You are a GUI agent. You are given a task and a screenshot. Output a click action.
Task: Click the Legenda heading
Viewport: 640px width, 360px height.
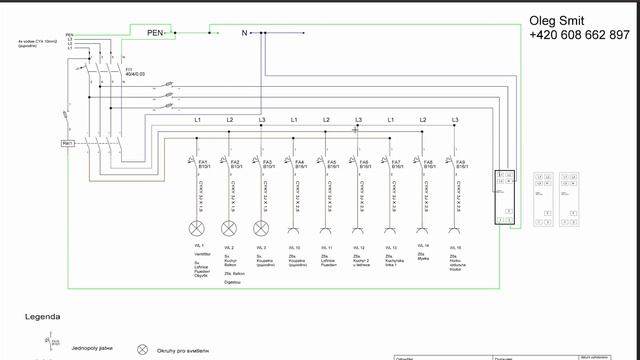pyautogui.click(x=42, y=317)
